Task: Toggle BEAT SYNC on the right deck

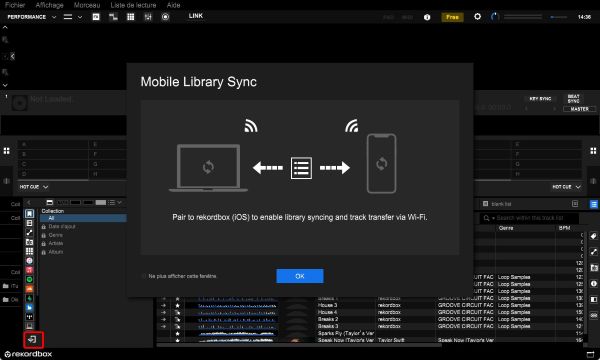Action: point(573,99)
